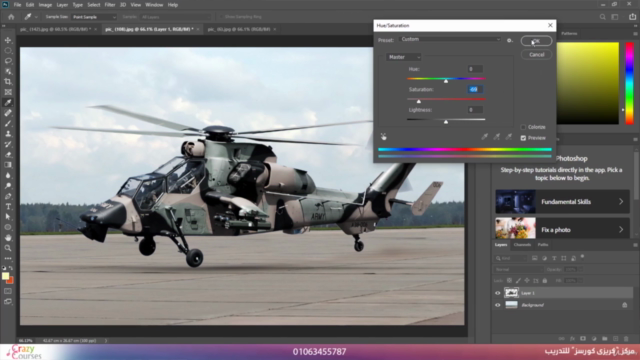Click the Saturation slider handle
640x360 pixels.
click(419, 101)
